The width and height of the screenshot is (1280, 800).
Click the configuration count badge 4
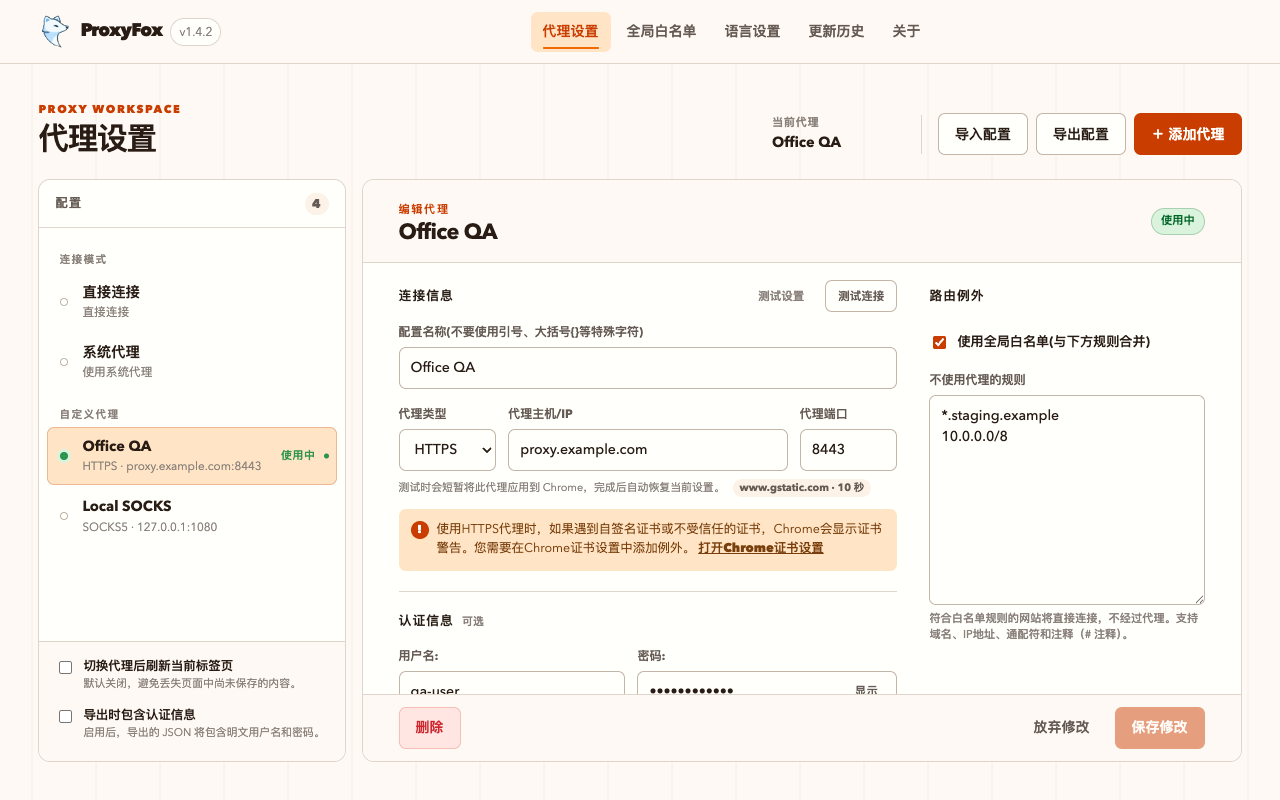point(316,204)
